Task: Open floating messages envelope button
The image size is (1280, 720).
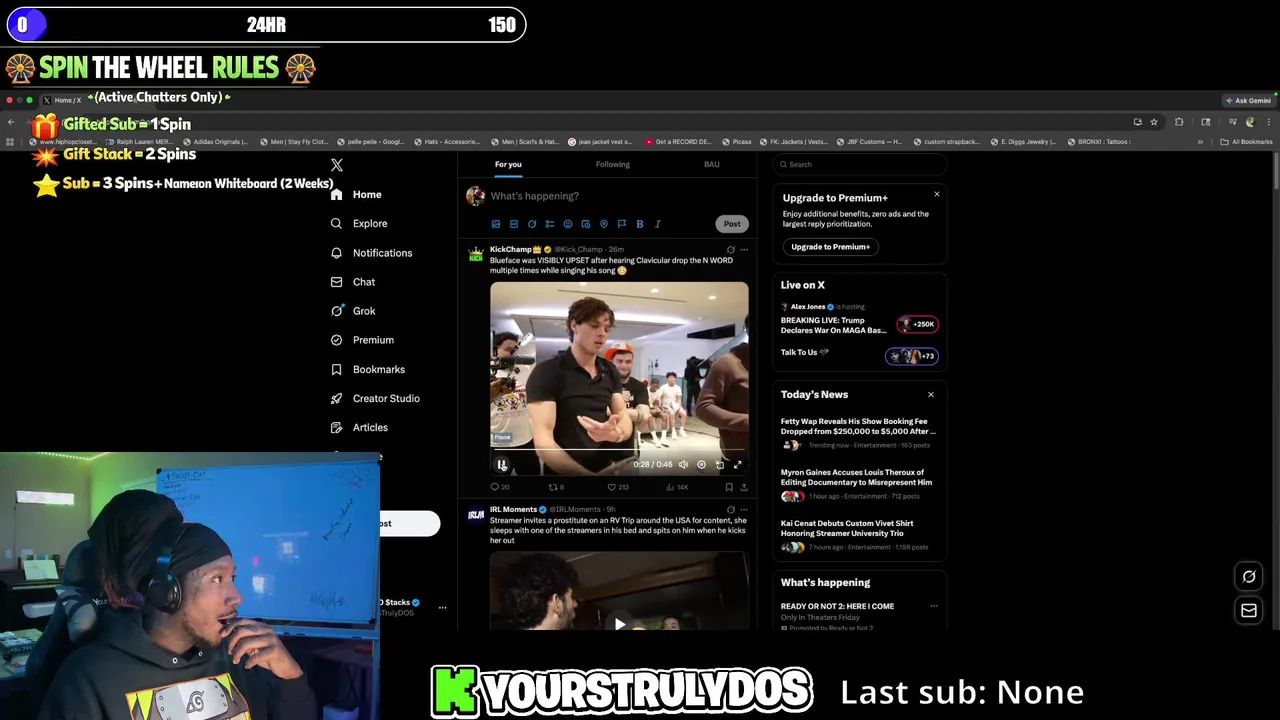Action: [1249, 611]
